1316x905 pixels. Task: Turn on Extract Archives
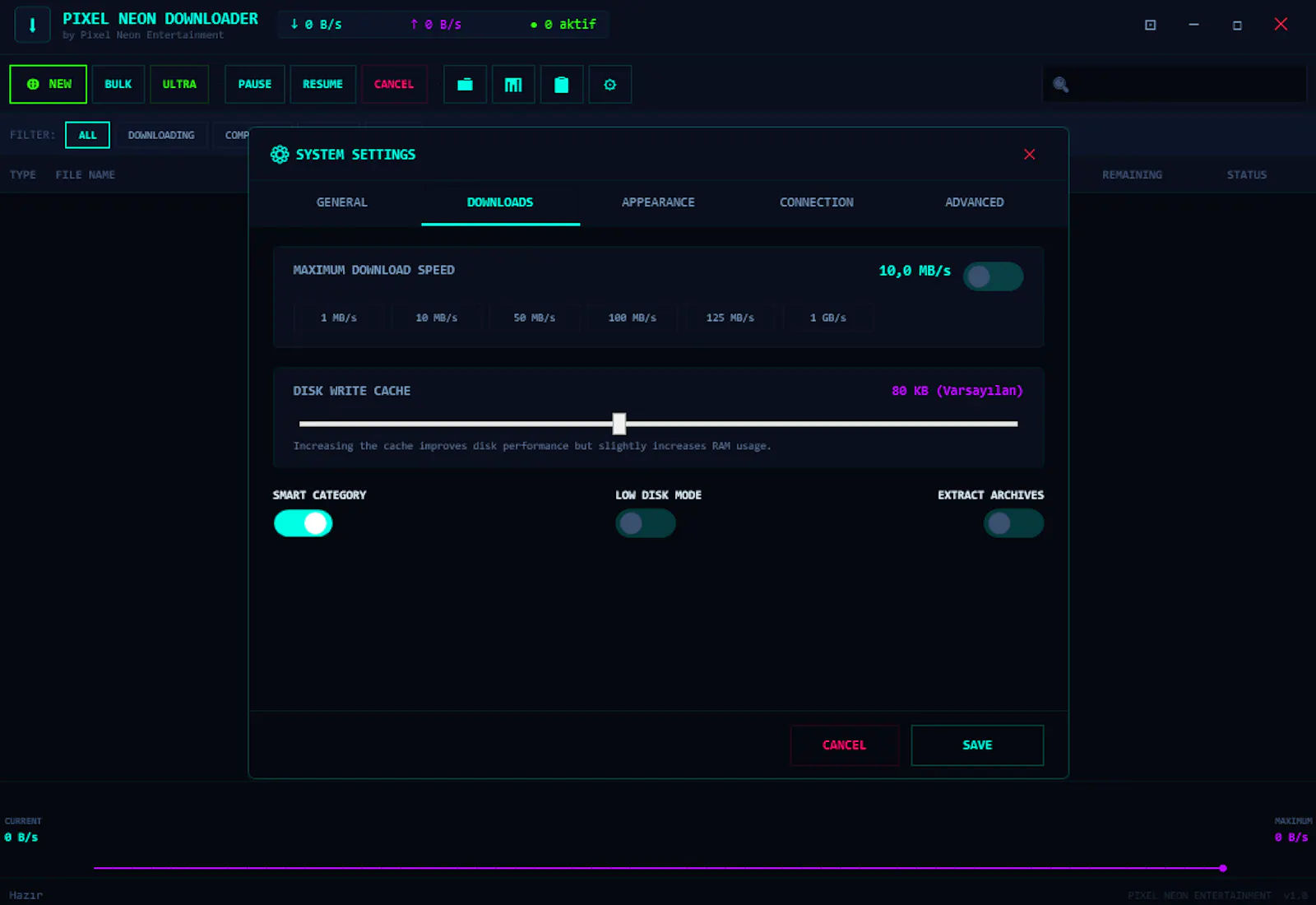pyautogui.click(x=1013, y=523)
